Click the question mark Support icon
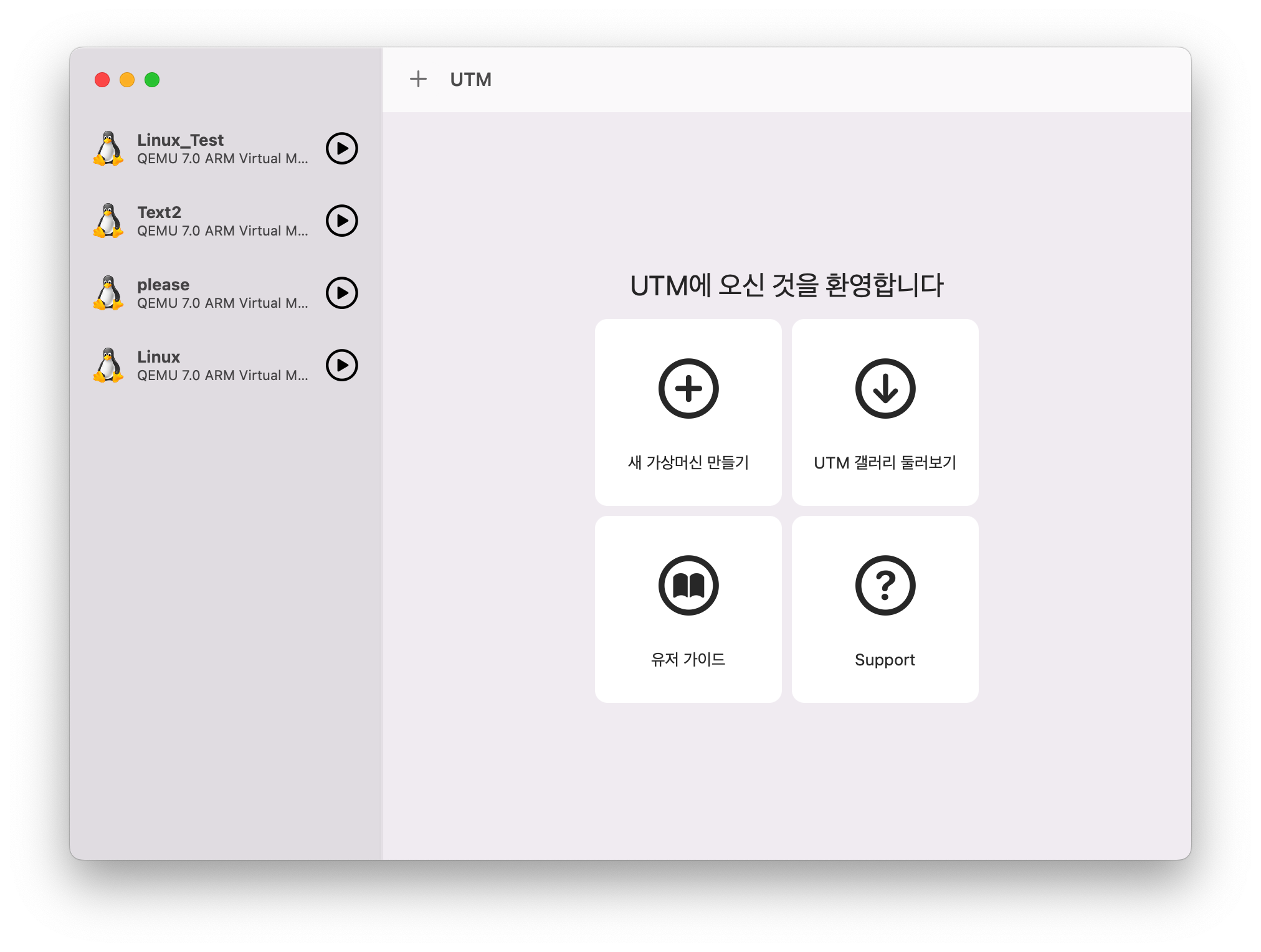The image size is (1261, 952). pyautogui.click(x=885, y=586)
